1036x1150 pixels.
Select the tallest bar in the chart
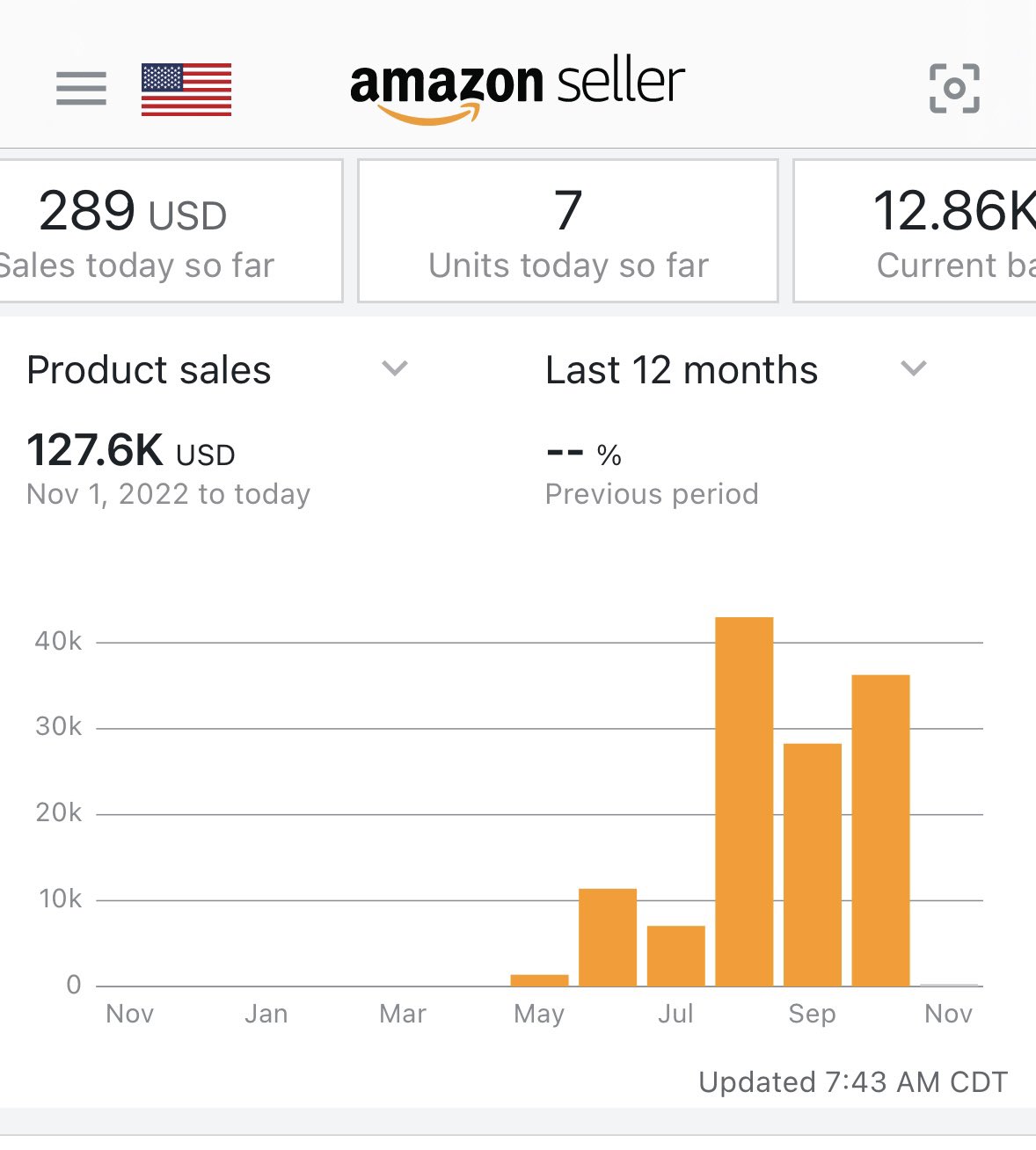(744, 800)
